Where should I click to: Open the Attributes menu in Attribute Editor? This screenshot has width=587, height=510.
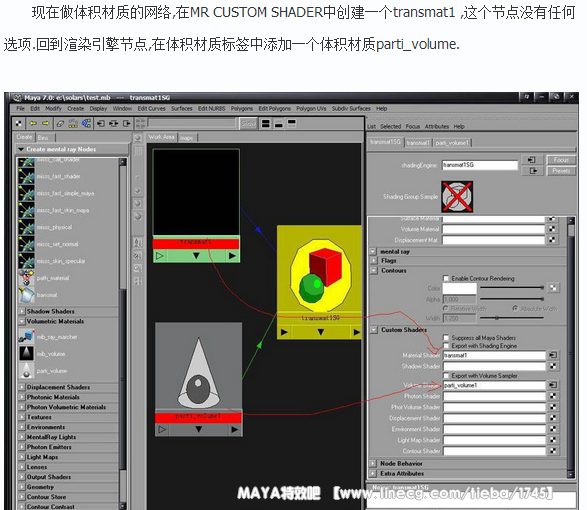point(437,127)
